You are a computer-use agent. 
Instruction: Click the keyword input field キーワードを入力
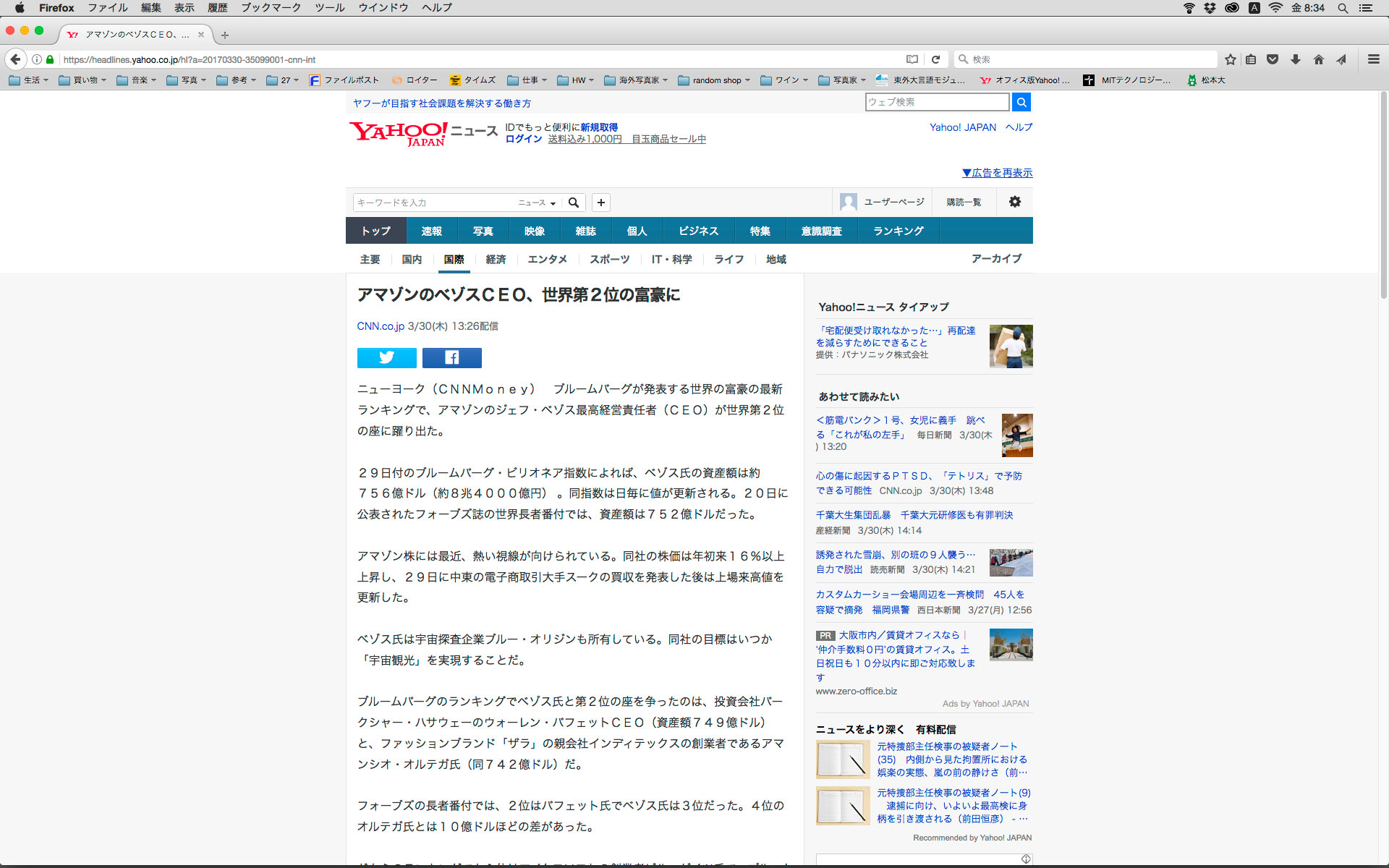tap(434, 203)
